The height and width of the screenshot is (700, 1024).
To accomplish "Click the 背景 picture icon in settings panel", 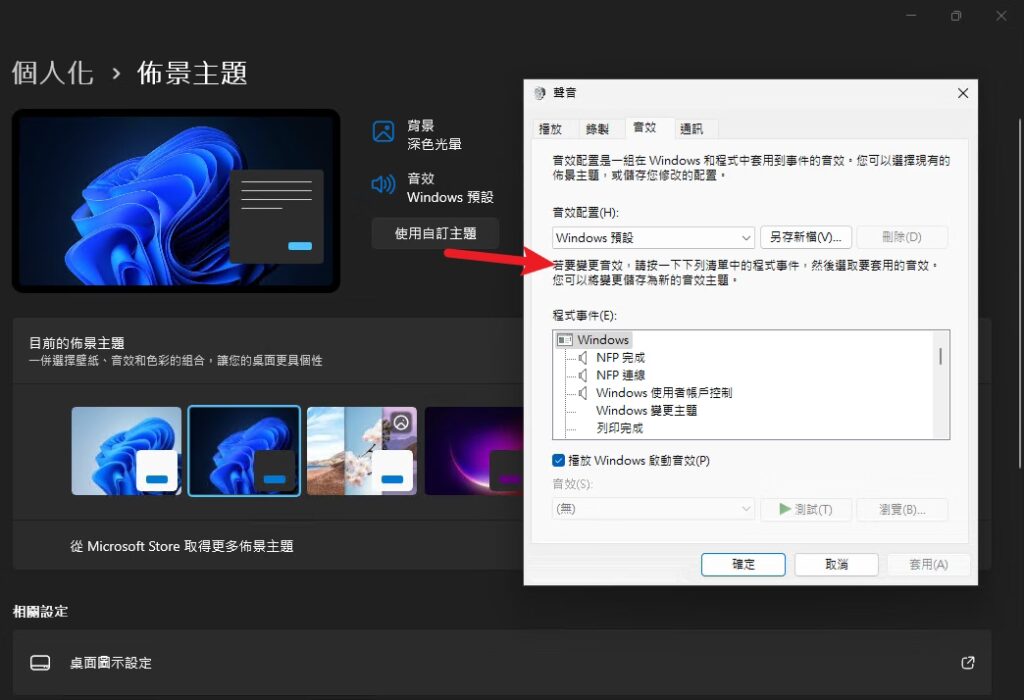I will tap(382, 130).
